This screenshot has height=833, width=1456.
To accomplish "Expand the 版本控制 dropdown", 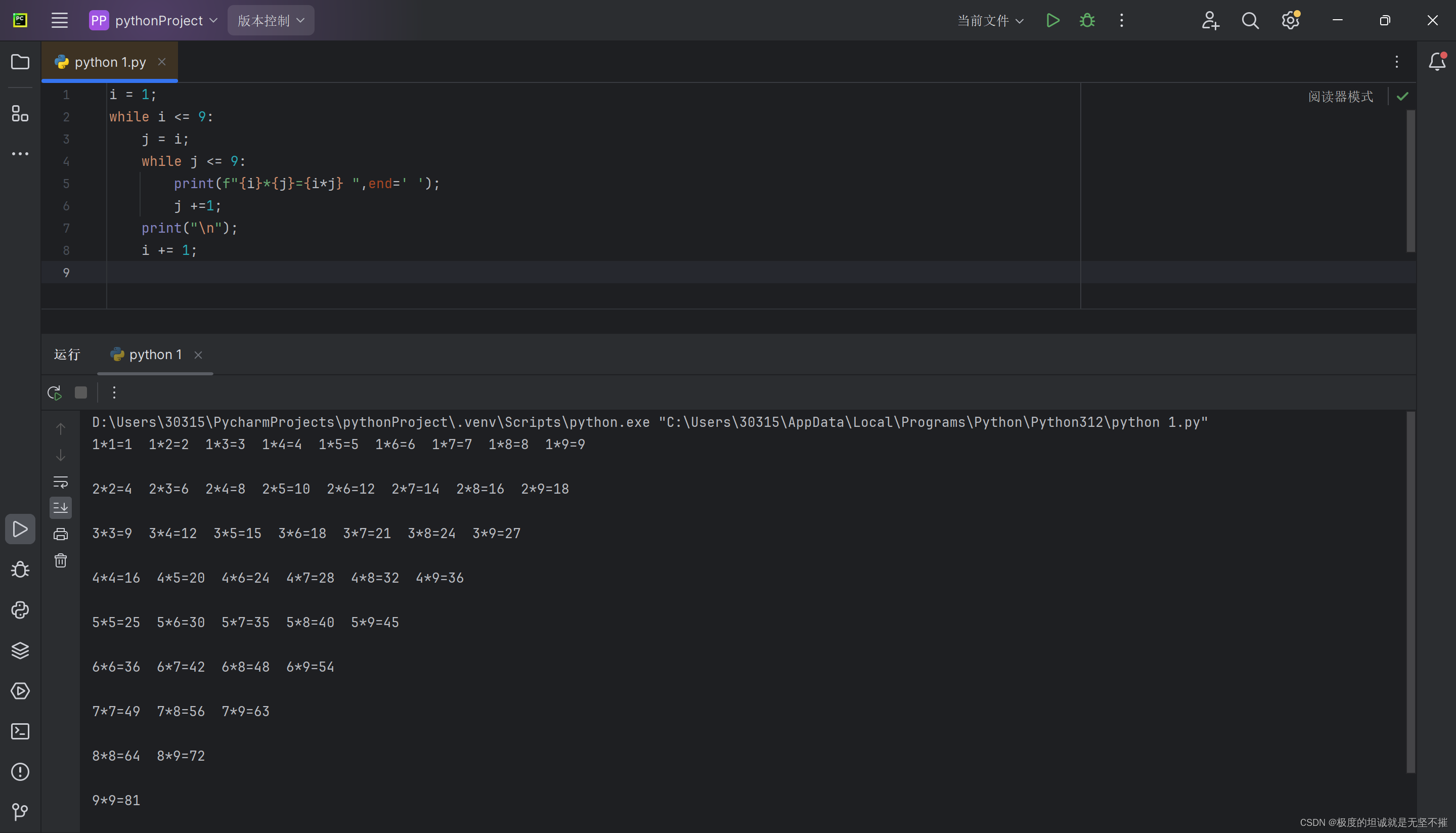I will 270,20.
